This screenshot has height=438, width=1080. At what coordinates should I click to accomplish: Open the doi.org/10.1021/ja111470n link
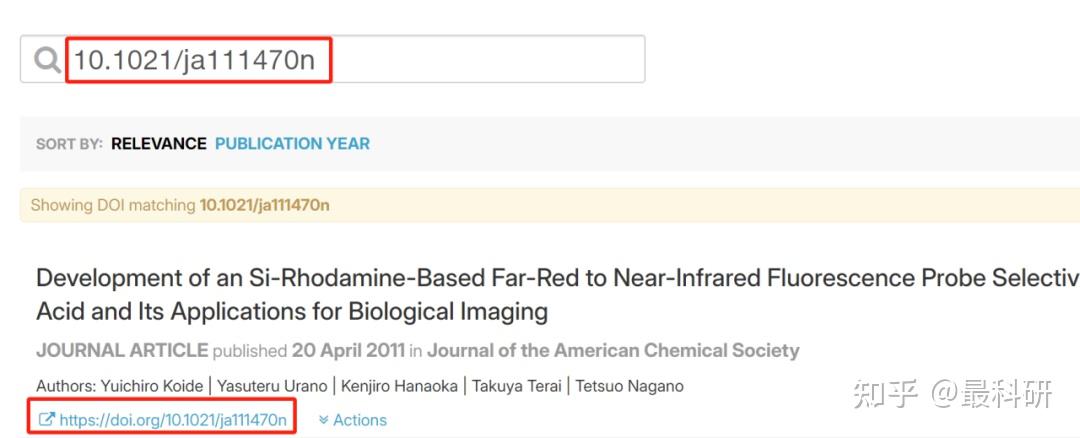click(173, 420)
